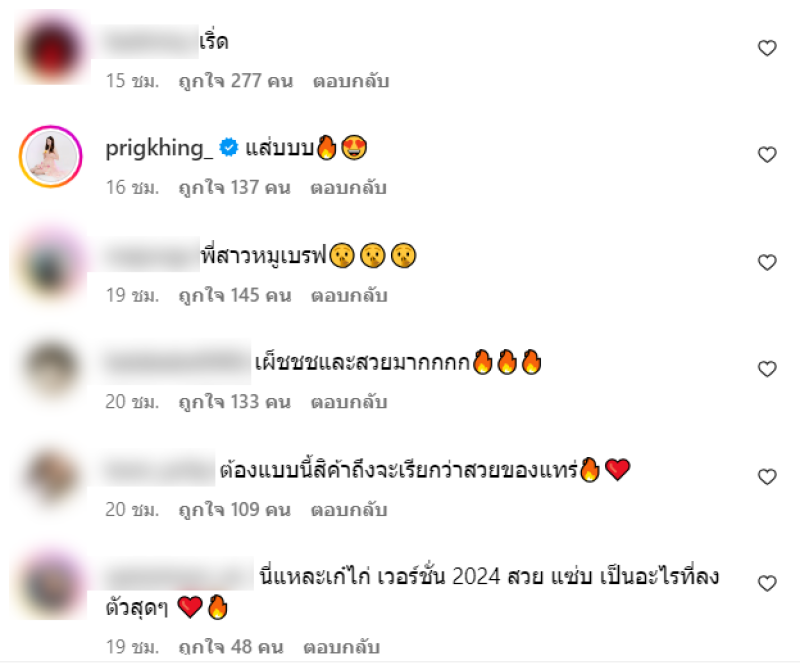Like the เวอร์ชั่น 2024 comment
The image size is (800, 665).
767,583
